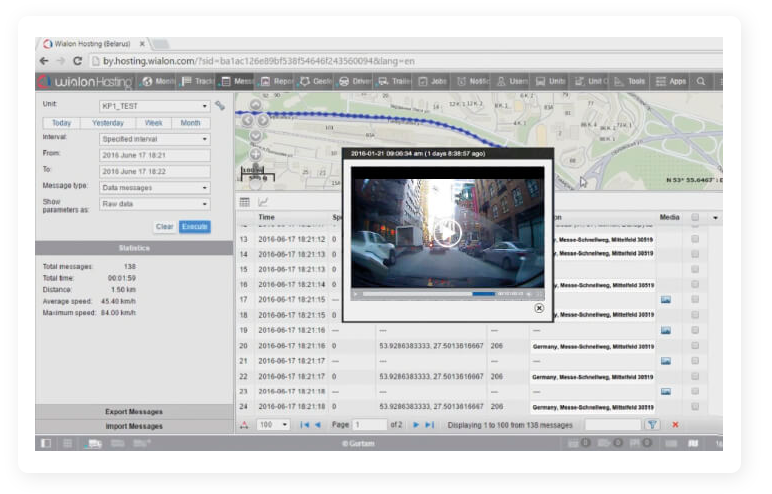Check the checkbox for row 15
The image size is (772, 494).
point(695,269)
